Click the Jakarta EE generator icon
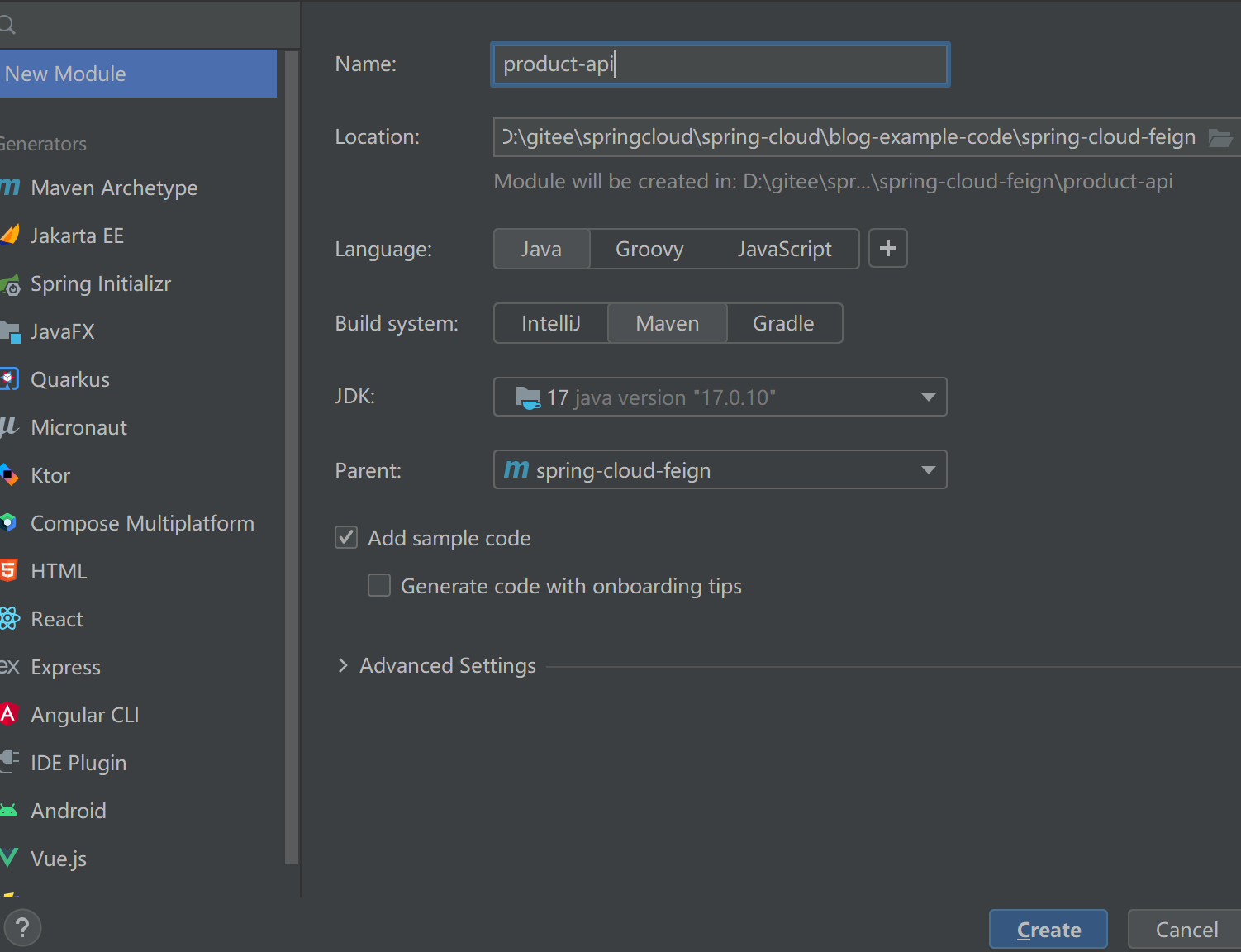 (10, 235)
